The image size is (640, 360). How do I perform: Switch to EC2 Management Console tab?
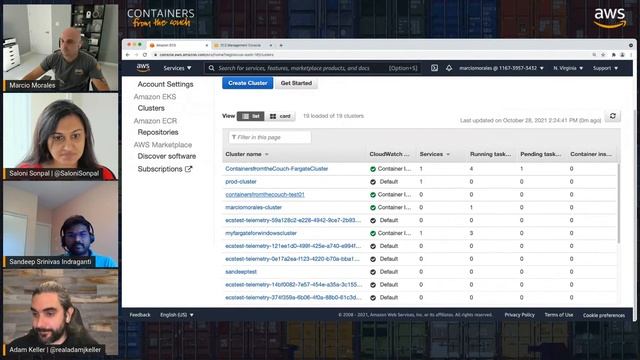pyautogui.click(x=242, y=45)
